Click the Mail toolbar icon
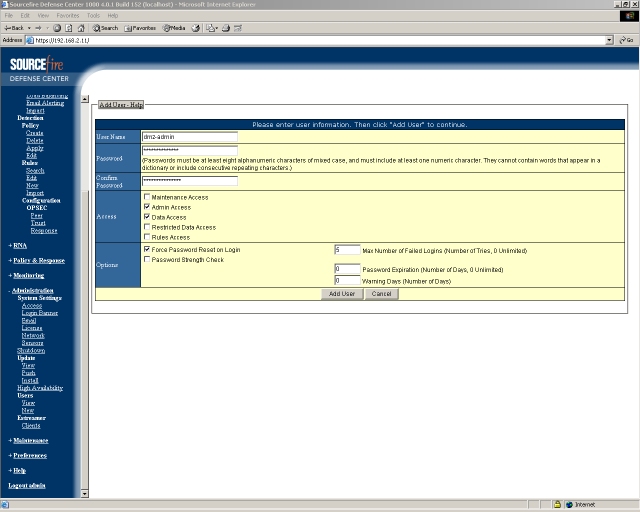This screenshot has height=512, width=640. tap(210, 28)
